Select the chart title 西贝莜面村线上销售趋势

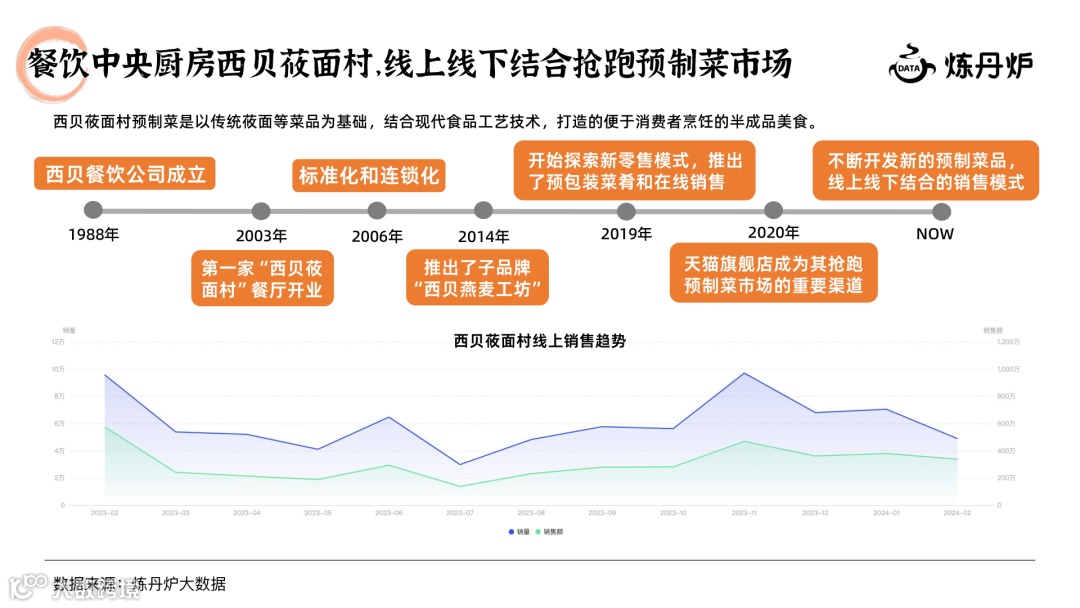pos(540,341)
